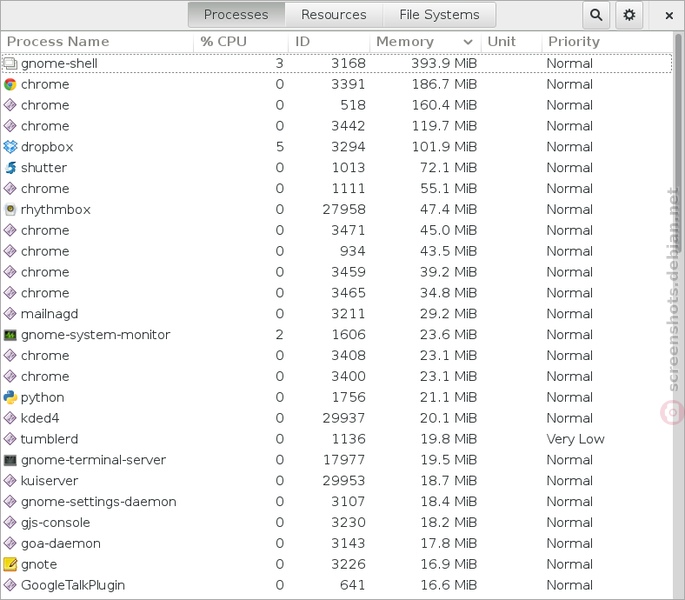Select the gnote process name
The width and height of the screenshot is (685, 600).
coord(39,564)
